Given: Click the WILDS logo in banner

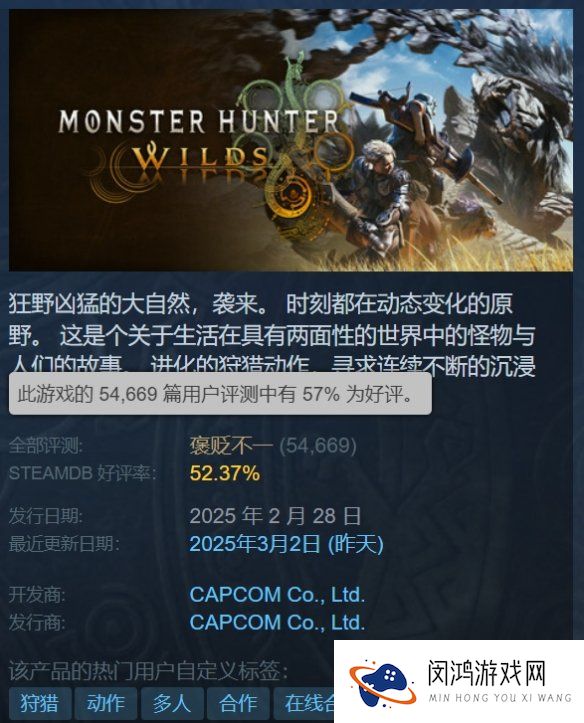Looking at the screenshot, I should (x=201, y=157).
